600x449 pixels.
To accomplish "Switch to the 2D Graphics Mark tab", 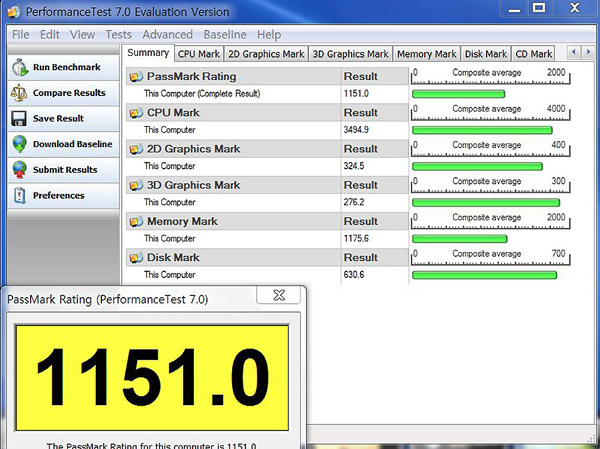I will pyautogui.click(x=266, y=54).
